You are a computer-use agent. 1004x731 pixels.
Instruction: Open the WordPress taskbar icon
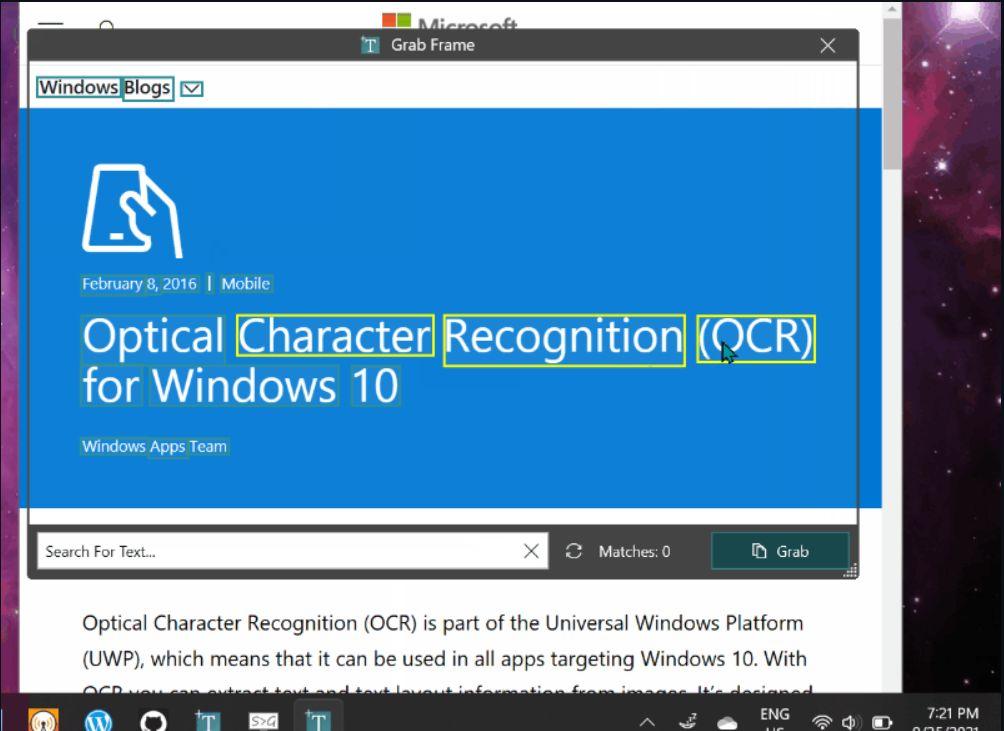pos(98,721)
